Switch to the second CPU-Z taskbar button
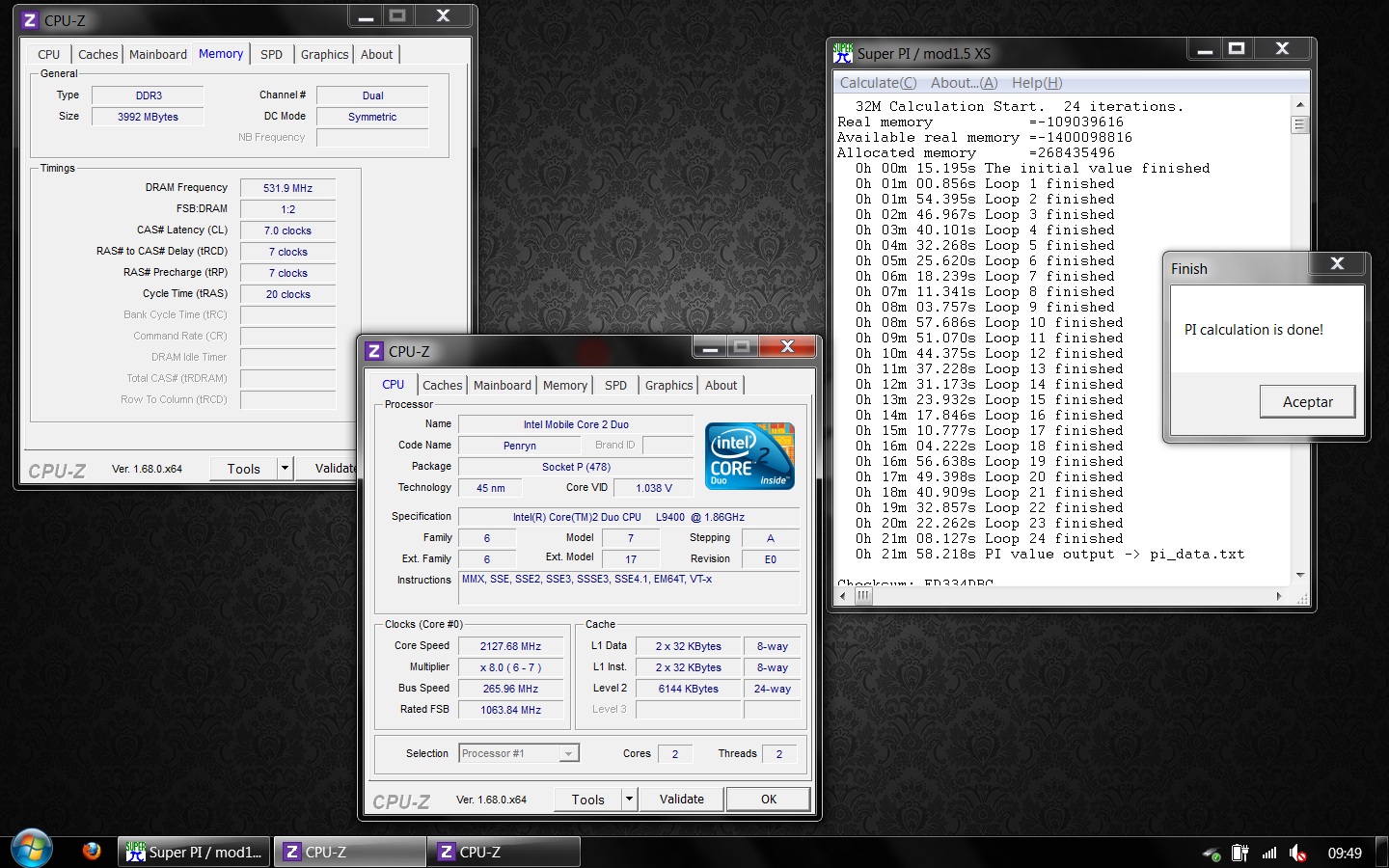This screenshot has width=1389, height=868. [504, 853]
